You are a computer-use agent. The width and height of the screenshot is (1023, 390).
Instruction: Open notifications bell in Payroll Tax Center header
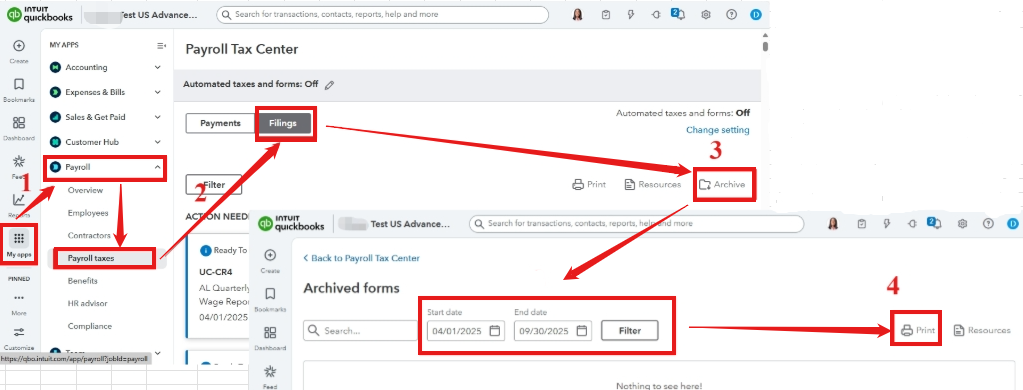(x=680, y=14)
